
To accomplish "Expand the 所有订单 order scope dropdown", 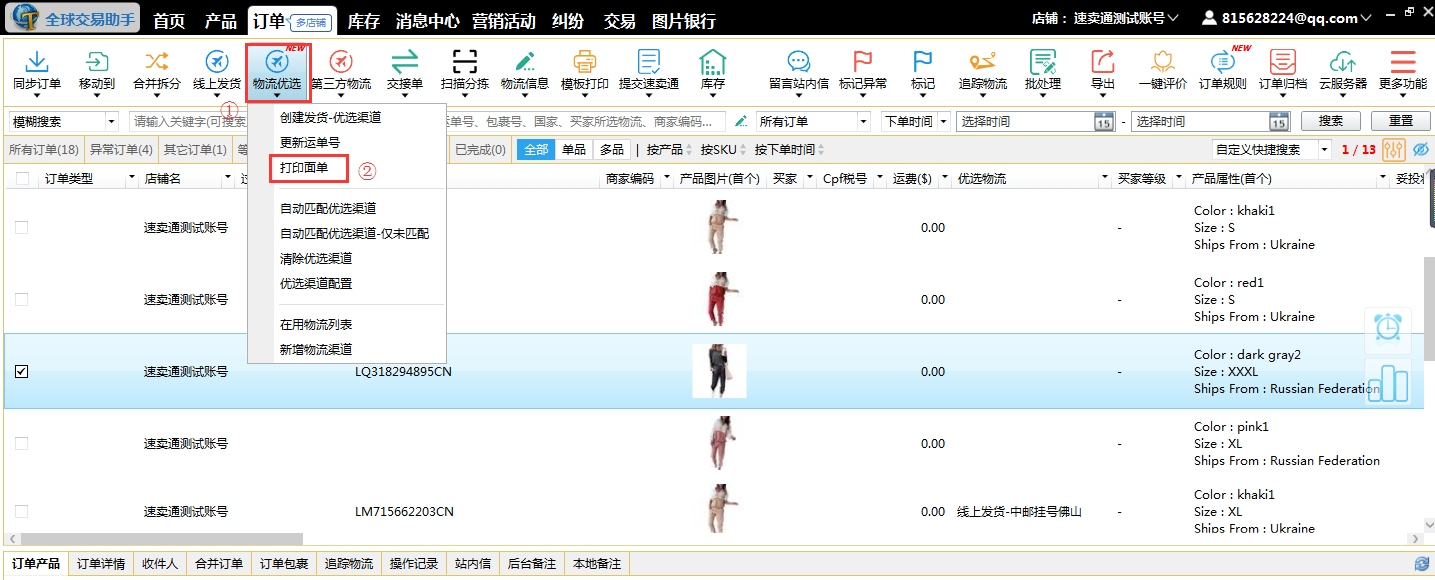I will click(864, 122).
